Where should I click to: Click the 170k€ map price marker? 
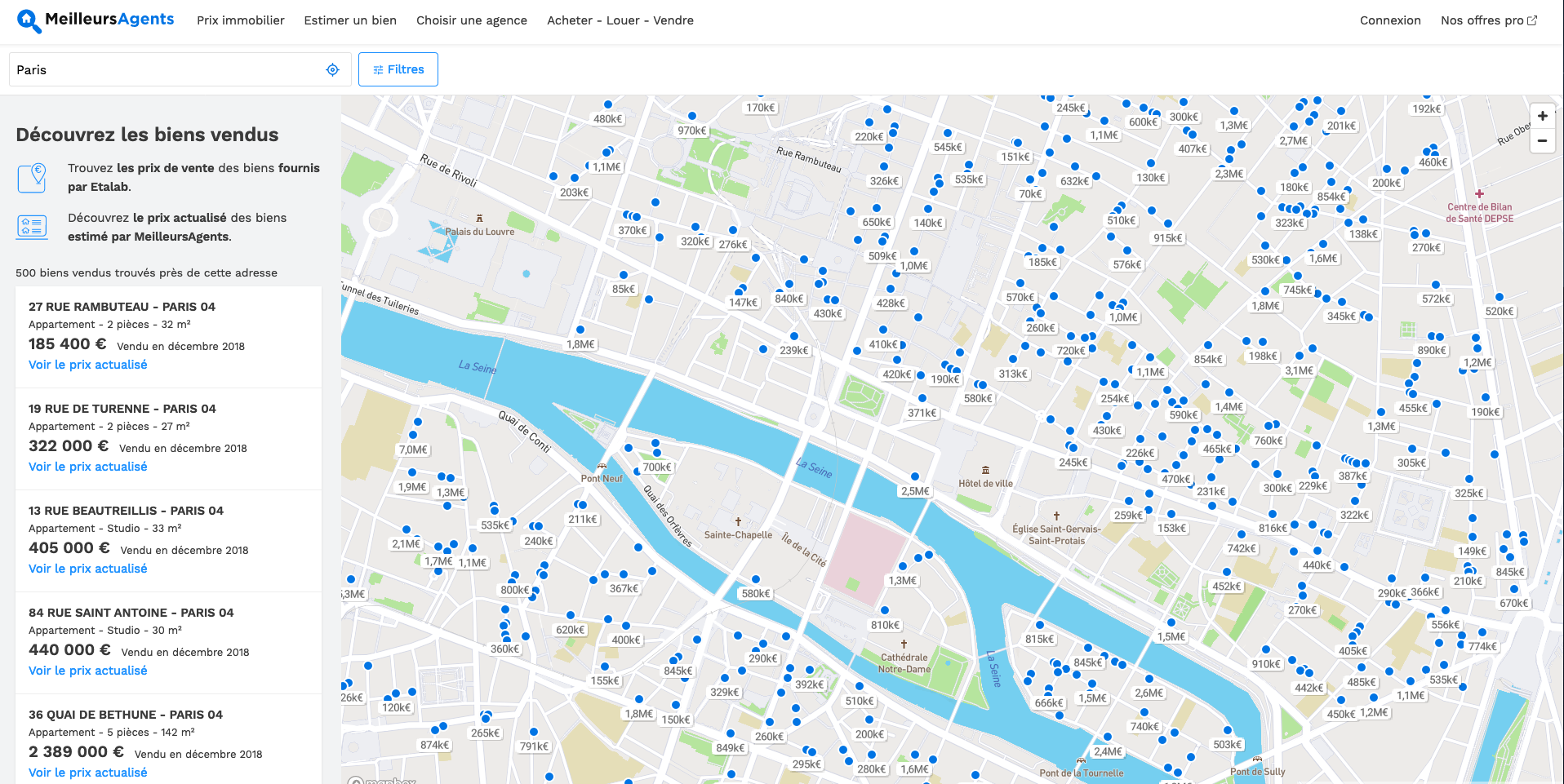click(761, 108)
